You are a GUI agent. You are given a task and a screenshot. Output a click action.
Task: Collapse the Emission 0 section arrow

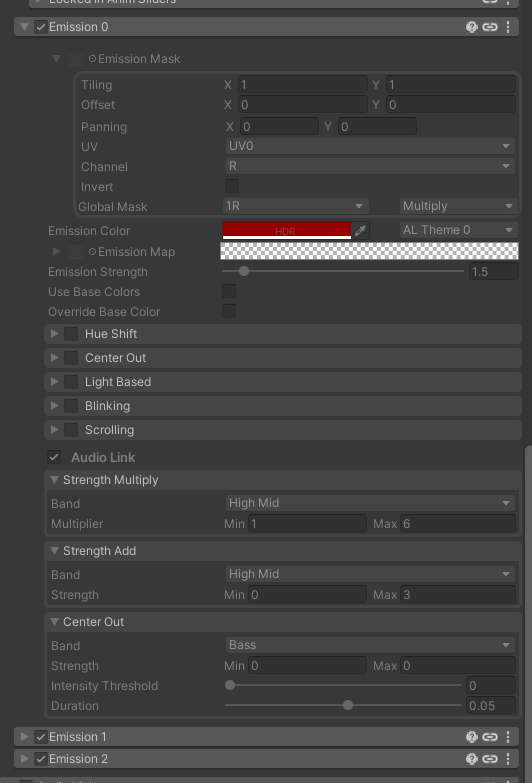(24, 27)
